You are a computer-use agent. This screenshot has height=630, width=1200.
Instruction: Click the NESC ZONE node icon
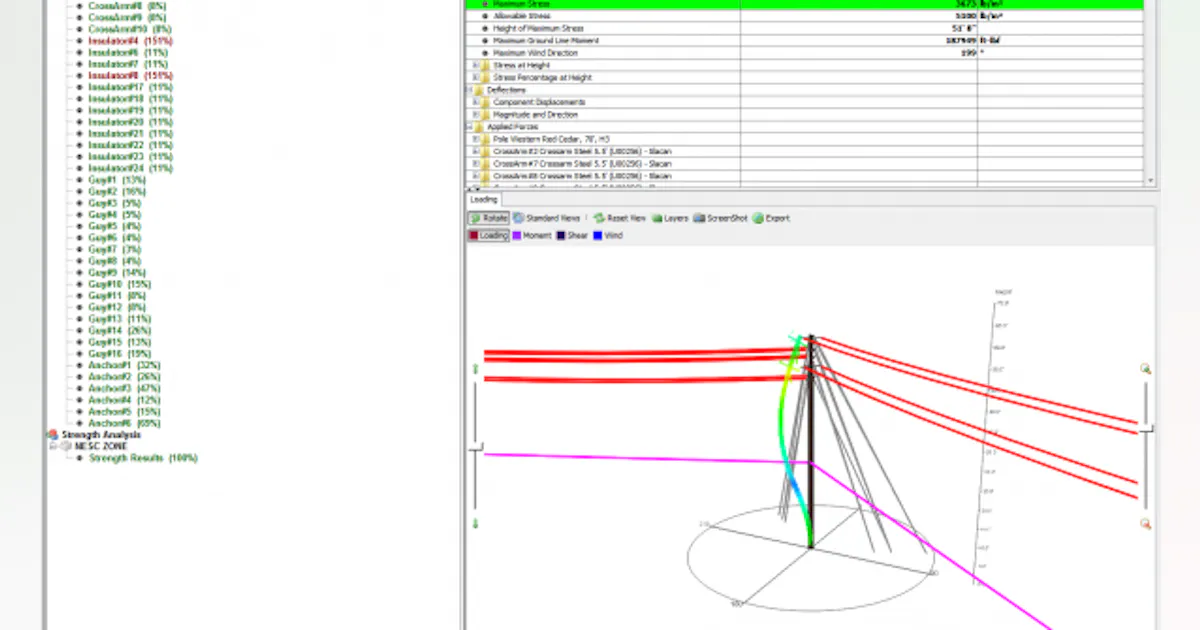point(67,447)
